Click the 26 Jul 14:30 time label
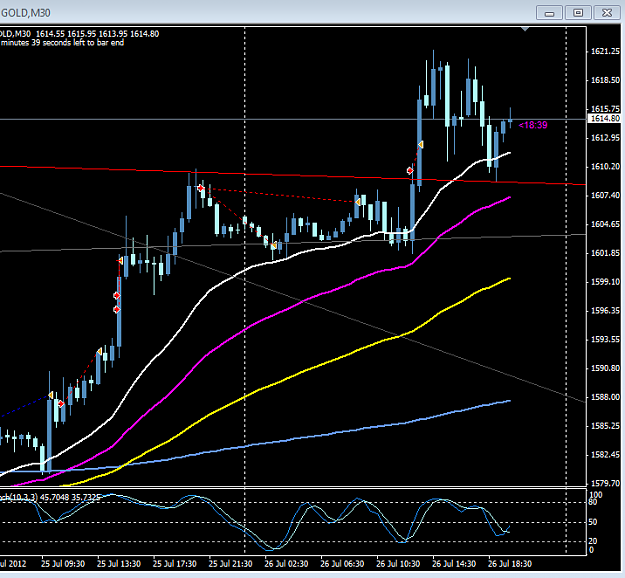This screenshot has height=578, width=625. [454, 564]
